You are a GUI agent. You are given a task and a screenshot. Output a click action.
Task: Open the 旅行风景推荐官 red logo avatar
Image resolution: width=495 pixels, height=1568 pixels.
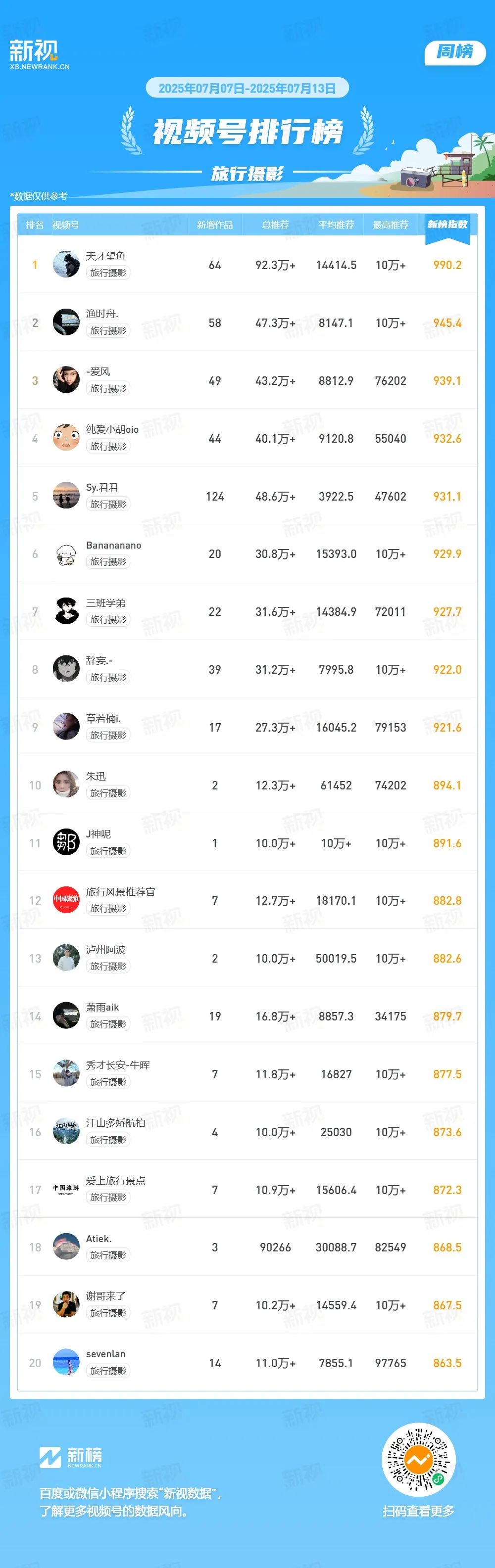(x=66, y=900)
